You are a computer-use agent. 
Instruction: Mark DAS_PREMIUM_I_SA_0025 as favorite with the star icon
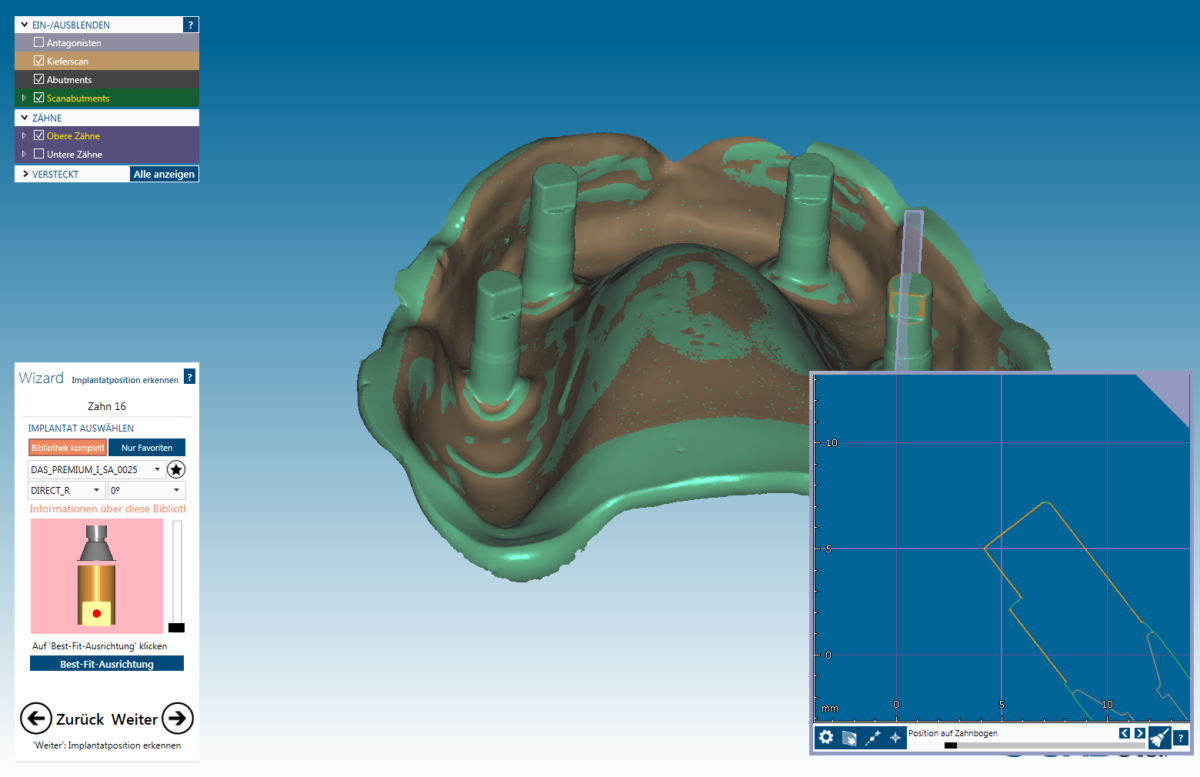[176, 469]
